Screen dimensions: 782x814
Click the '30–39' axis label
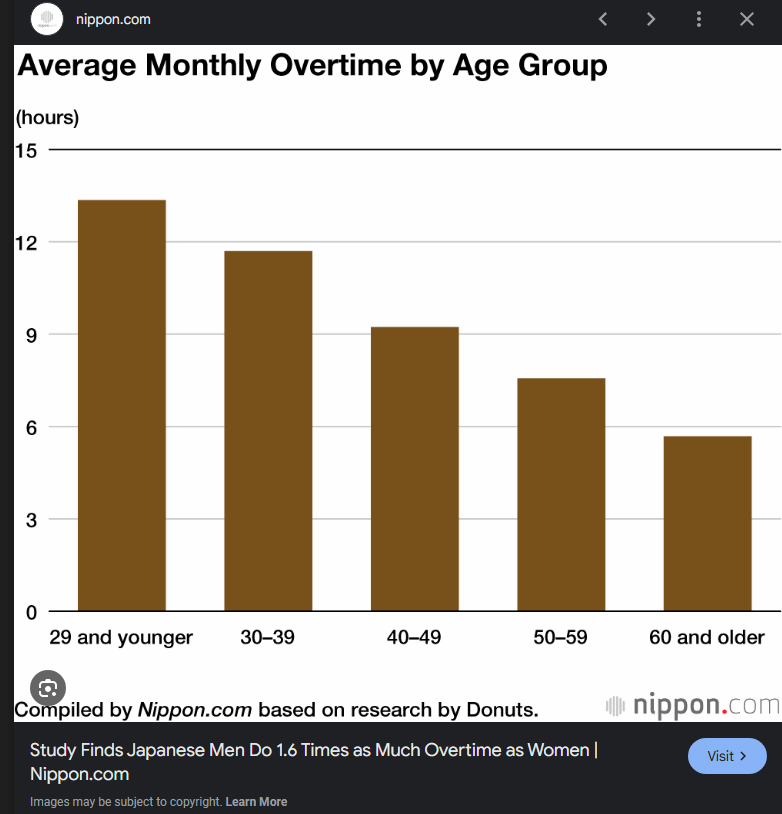267,637
